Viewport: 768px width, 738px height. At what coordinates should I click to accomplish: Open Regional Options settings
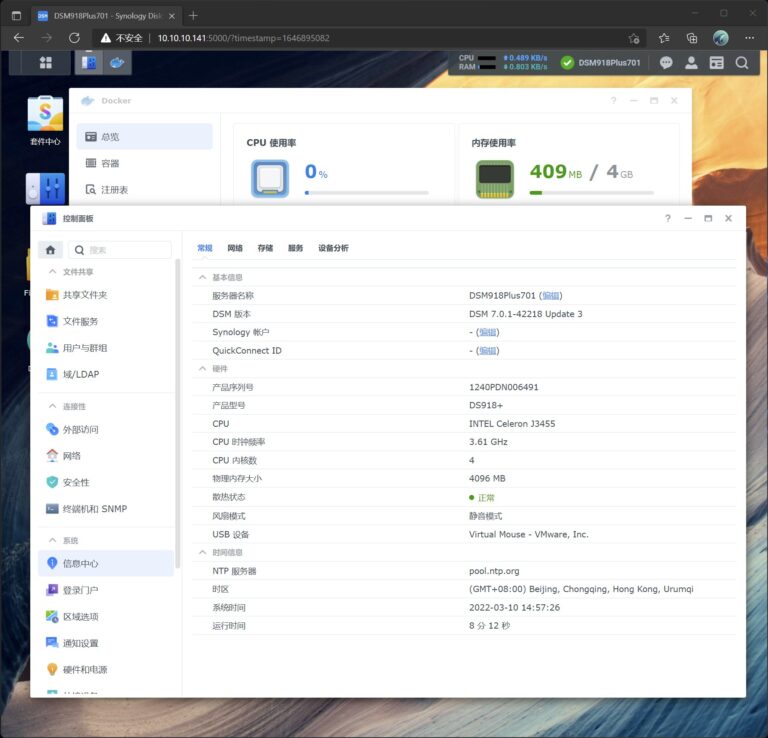(x=106, y=617)
